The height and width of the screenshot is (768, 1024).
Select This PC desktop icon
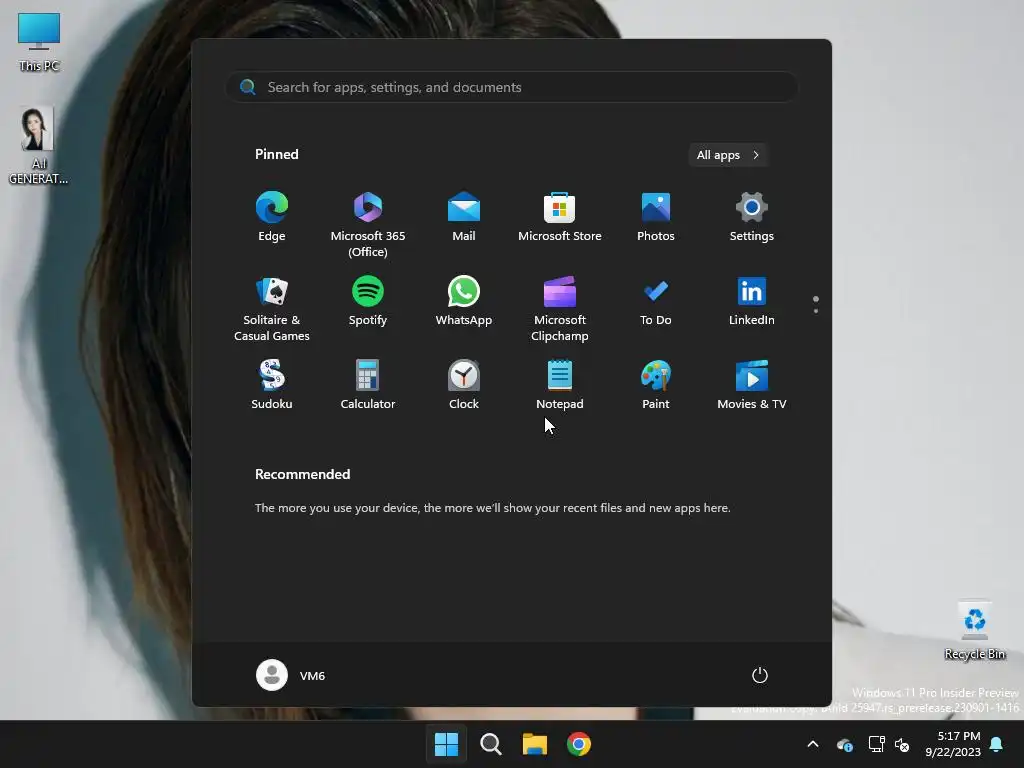coord(39,42)
